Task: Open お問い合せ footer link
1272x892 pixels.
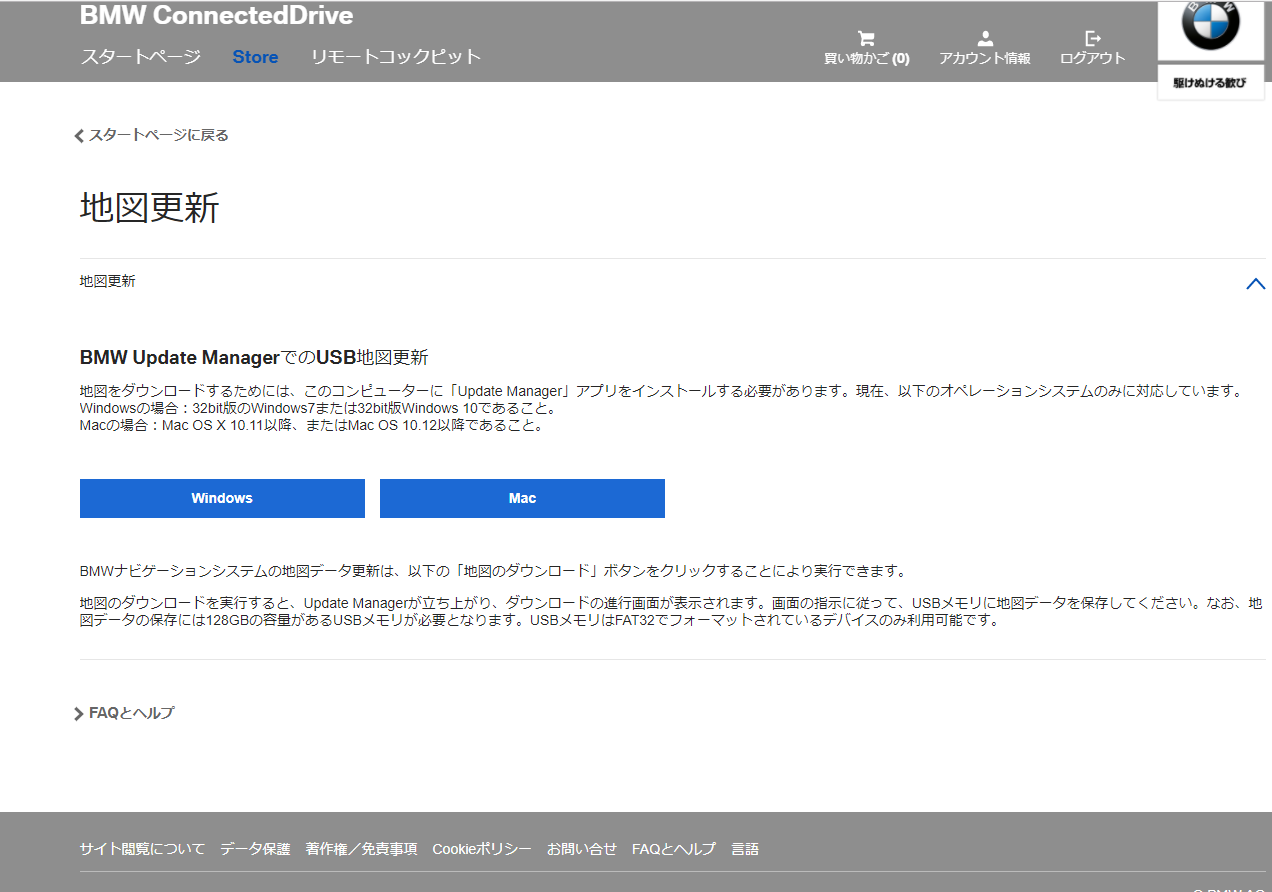Action: tap(582, 849)
